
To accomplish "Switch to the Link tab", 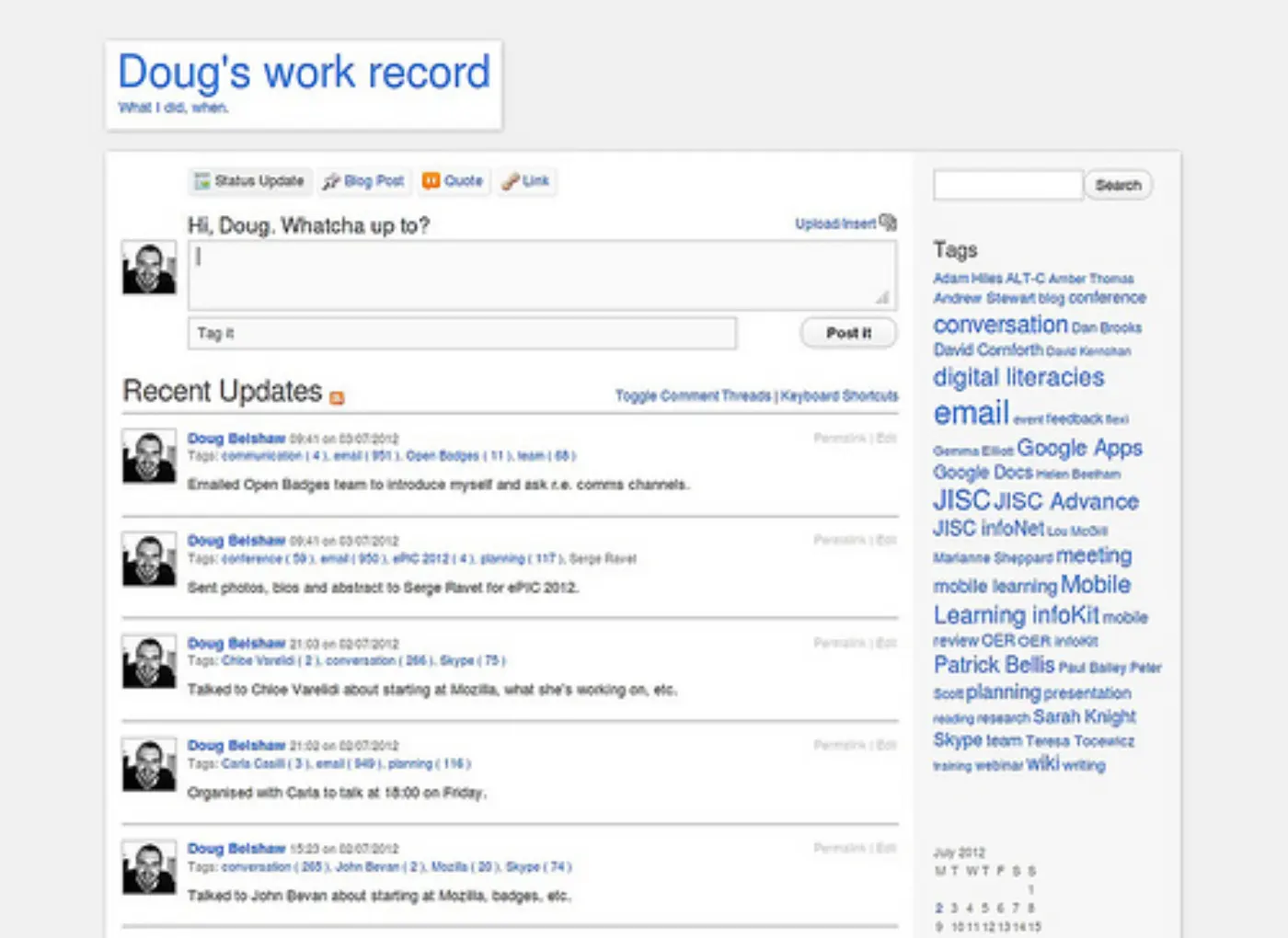I will 525,181.
